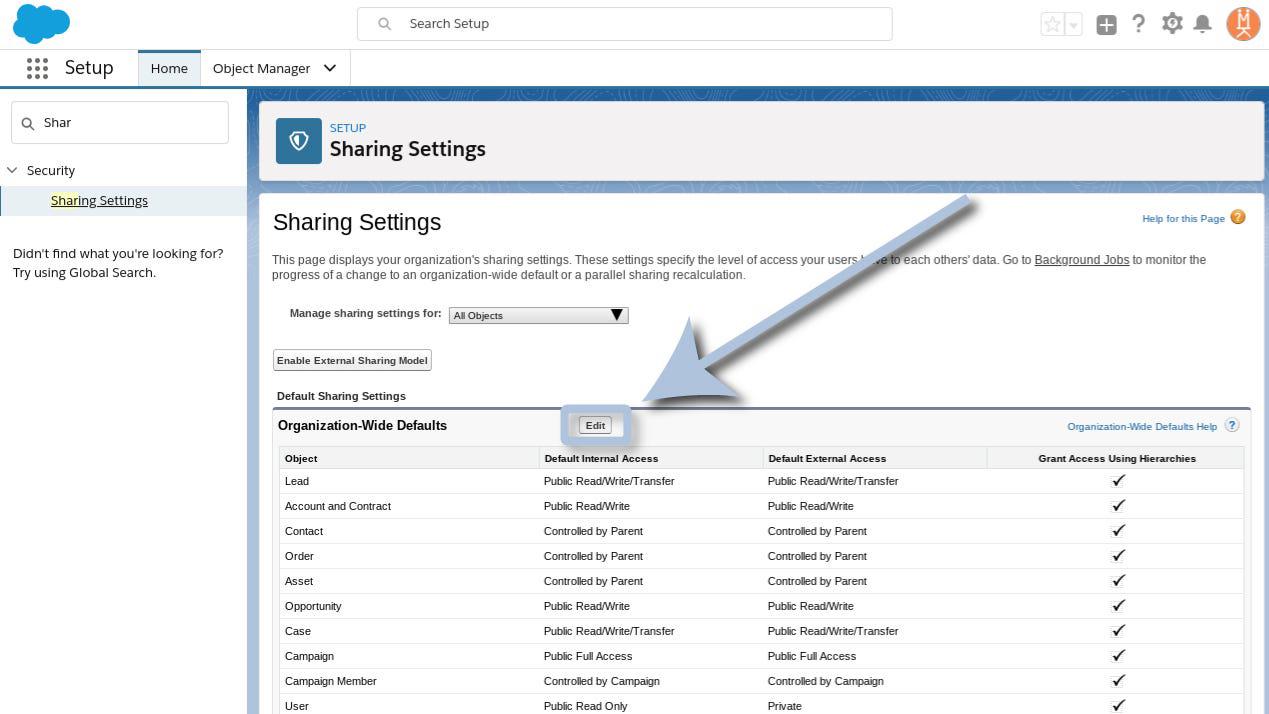
Task: Select Sharing Settings in sidebar
Action: 99,200
